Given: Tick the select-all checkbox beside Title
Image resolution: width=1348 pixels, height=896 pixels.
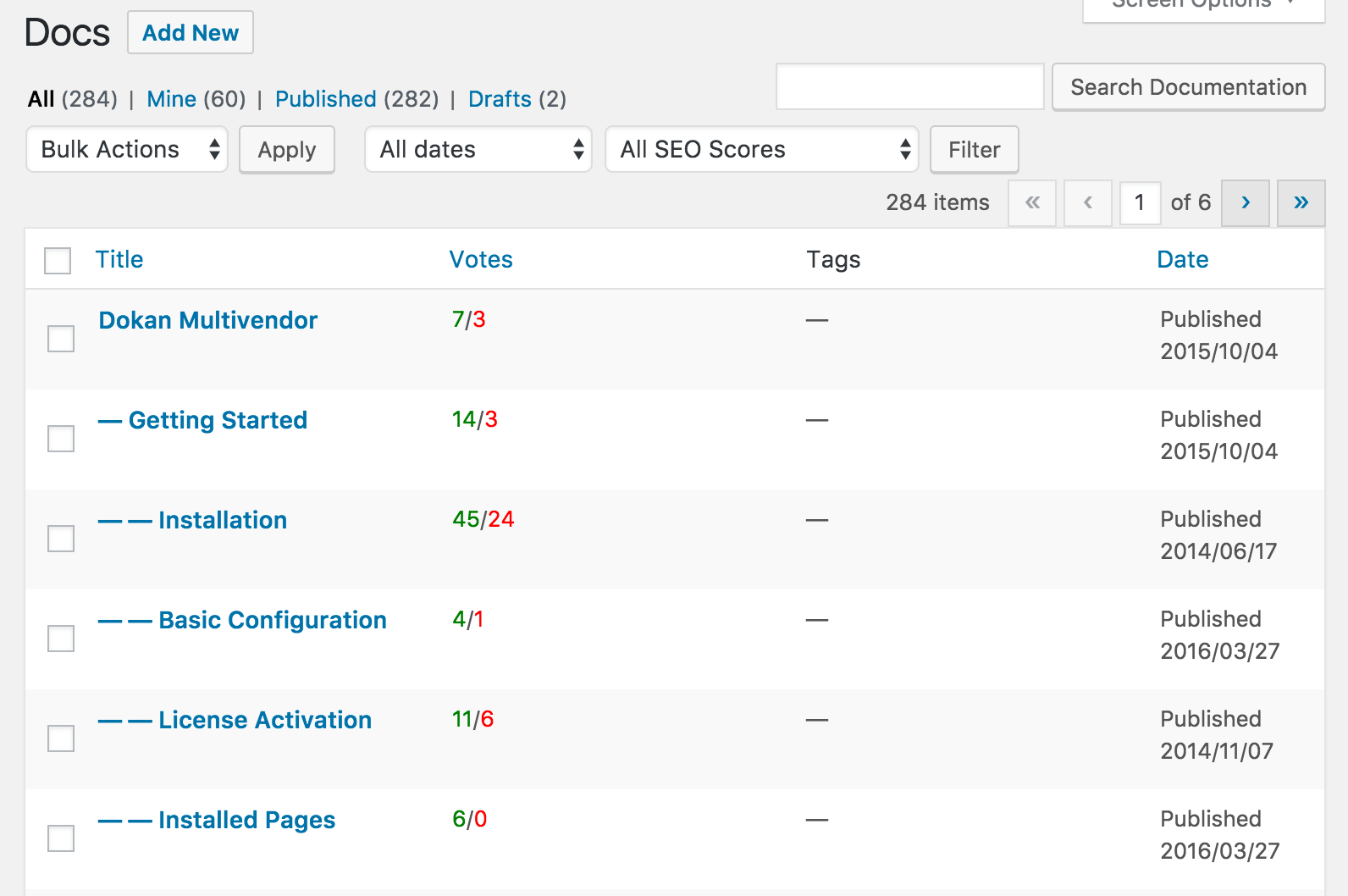Looking at the screenshot, I should point(58,261).
